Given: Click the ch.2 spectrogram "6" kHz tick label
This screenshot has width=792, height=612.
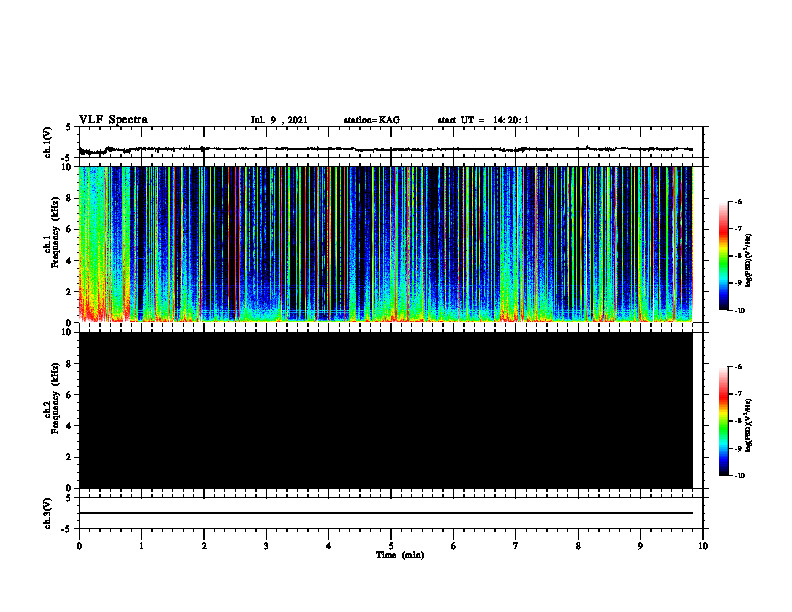Looking at the screenshot, I should pyautogui.click(x=71, y=395).
